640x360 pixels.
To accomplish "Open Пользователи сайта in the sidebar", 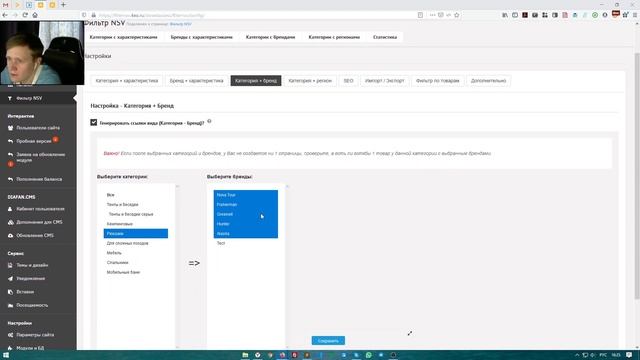I will 38,128.
